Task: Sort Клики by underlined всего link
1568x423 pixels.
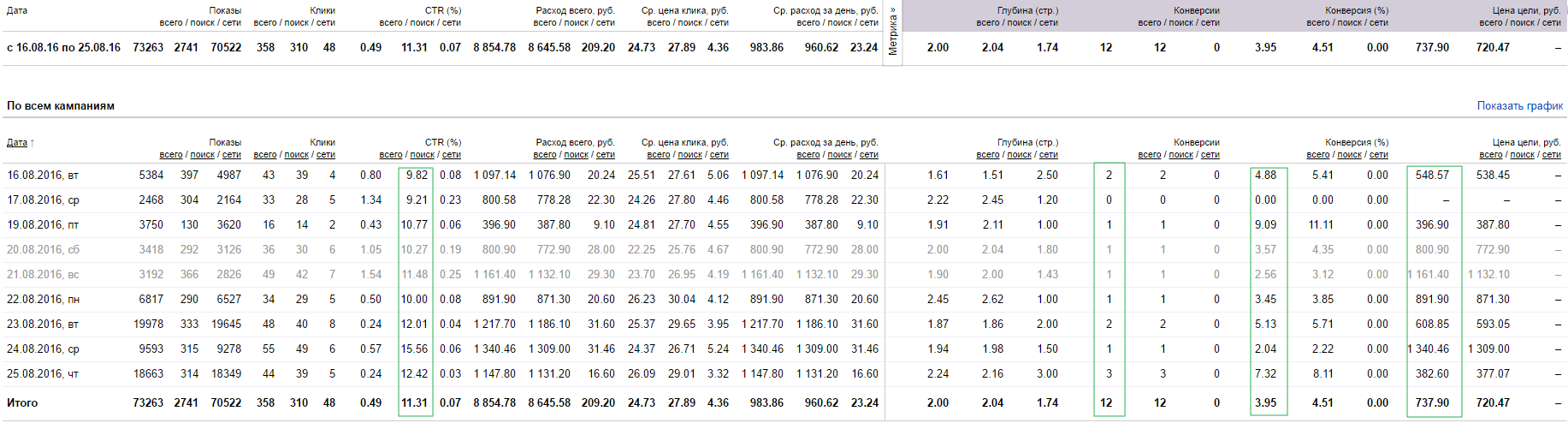Action: (265, 155)
